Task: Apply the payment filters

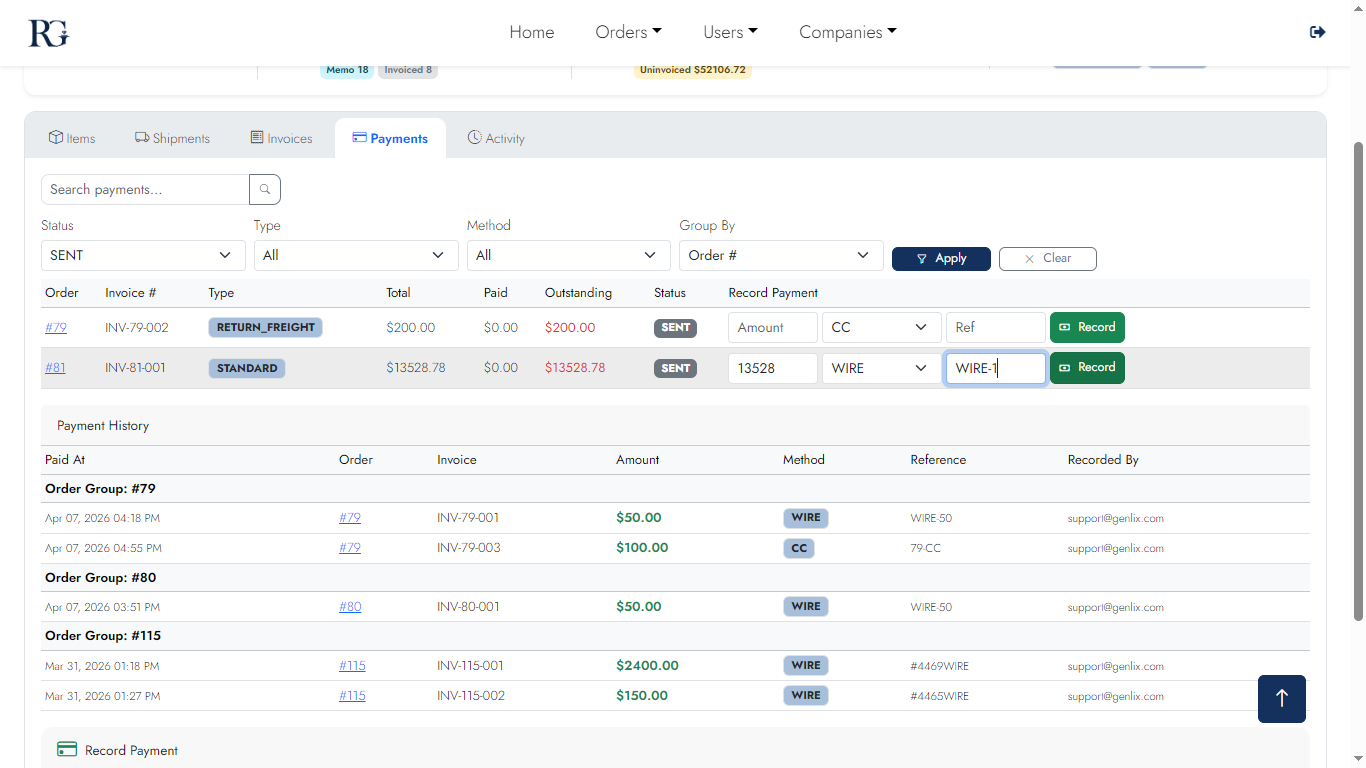Action: pyautogui.click(x=941, y=258)
